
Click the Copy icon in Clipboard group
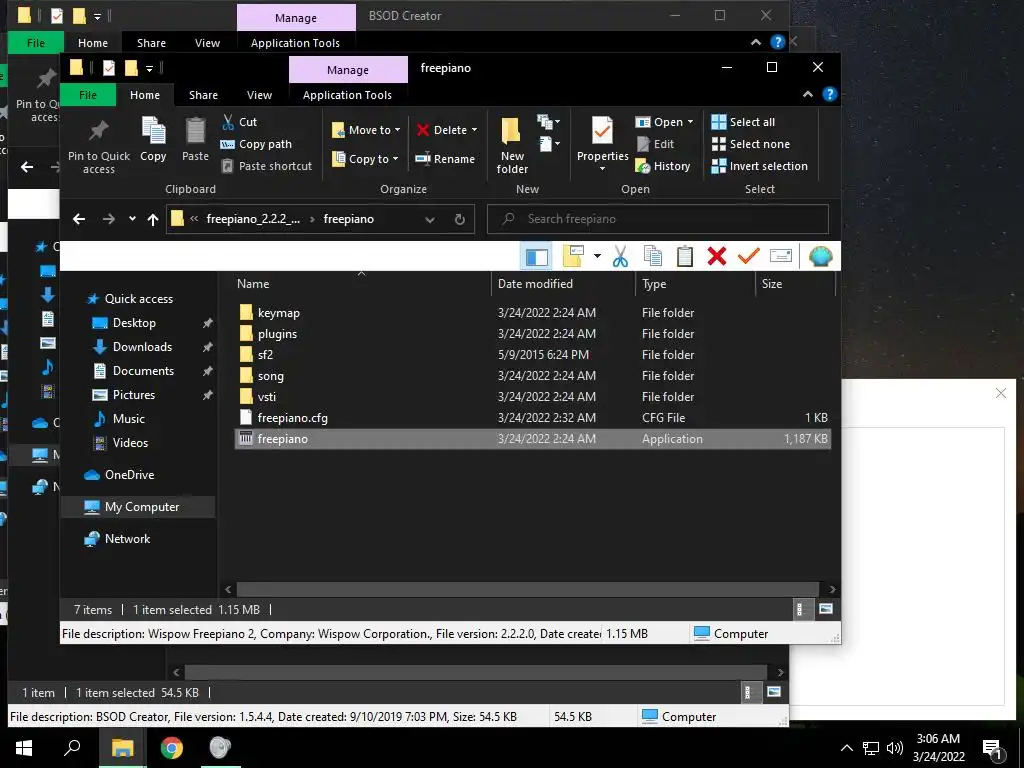(x=153, y=139)
